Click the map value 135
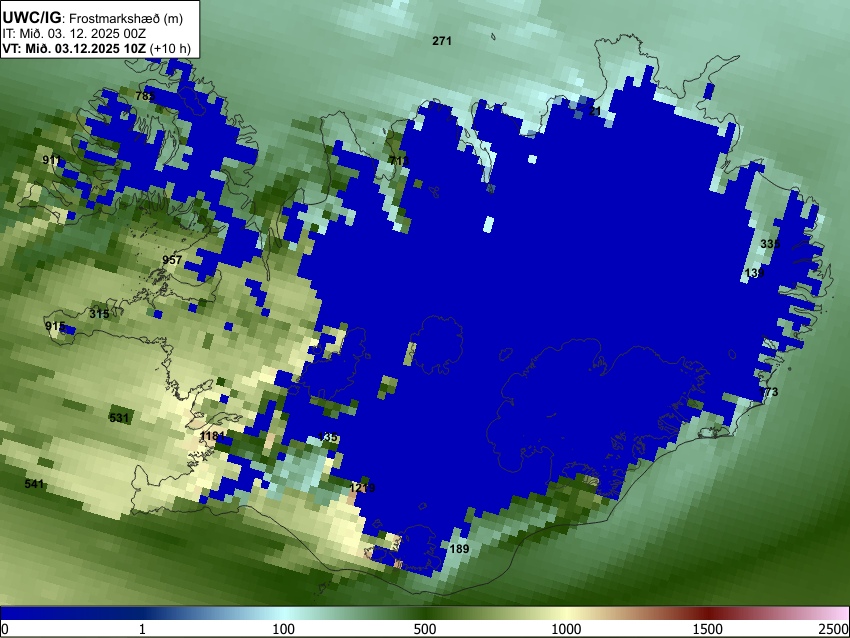The height and width of the screenshot is (638, 850). pyautogui.click(x=328, y=437)
